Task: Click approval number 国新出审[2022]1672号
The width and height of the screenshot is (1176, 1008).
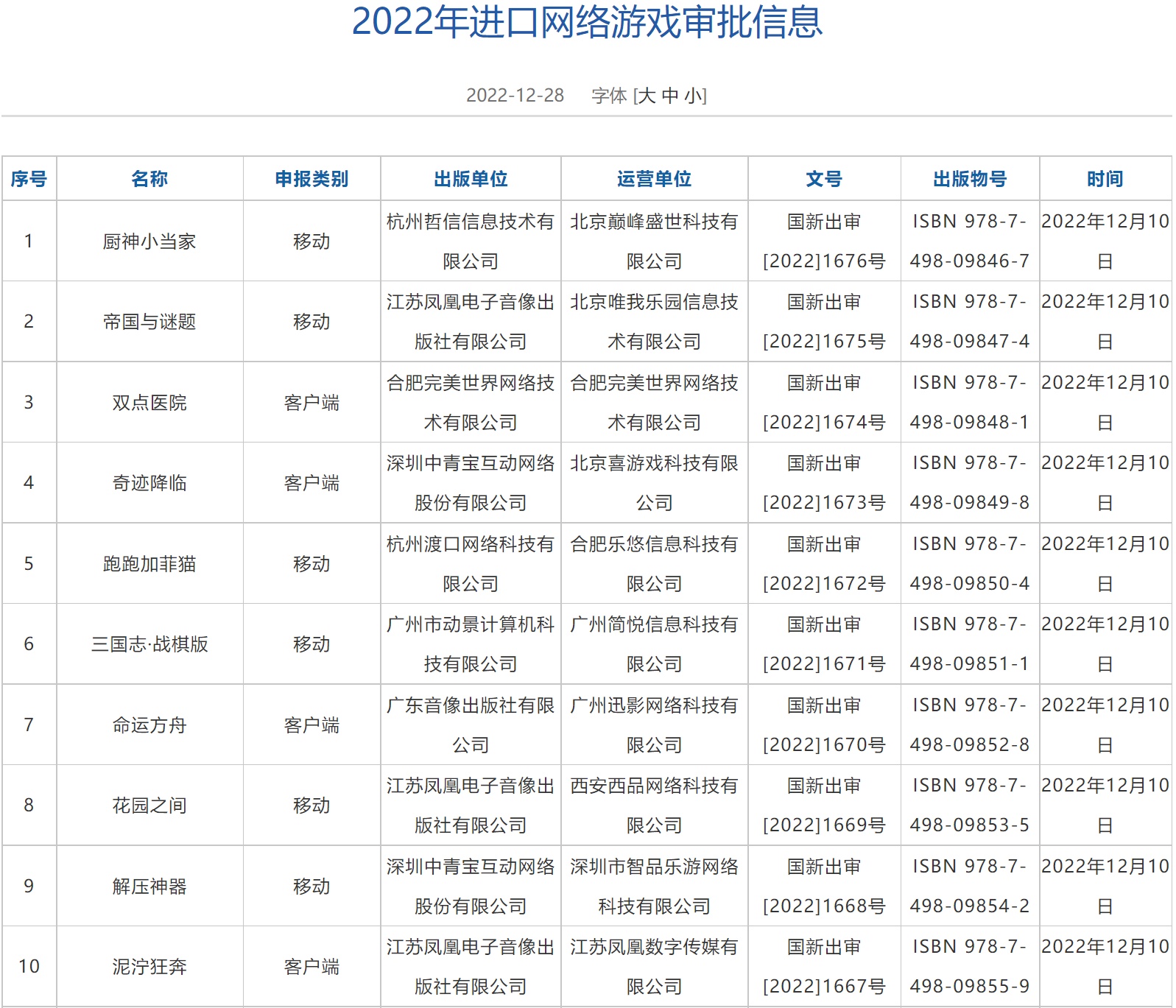Action: point(824,564)
